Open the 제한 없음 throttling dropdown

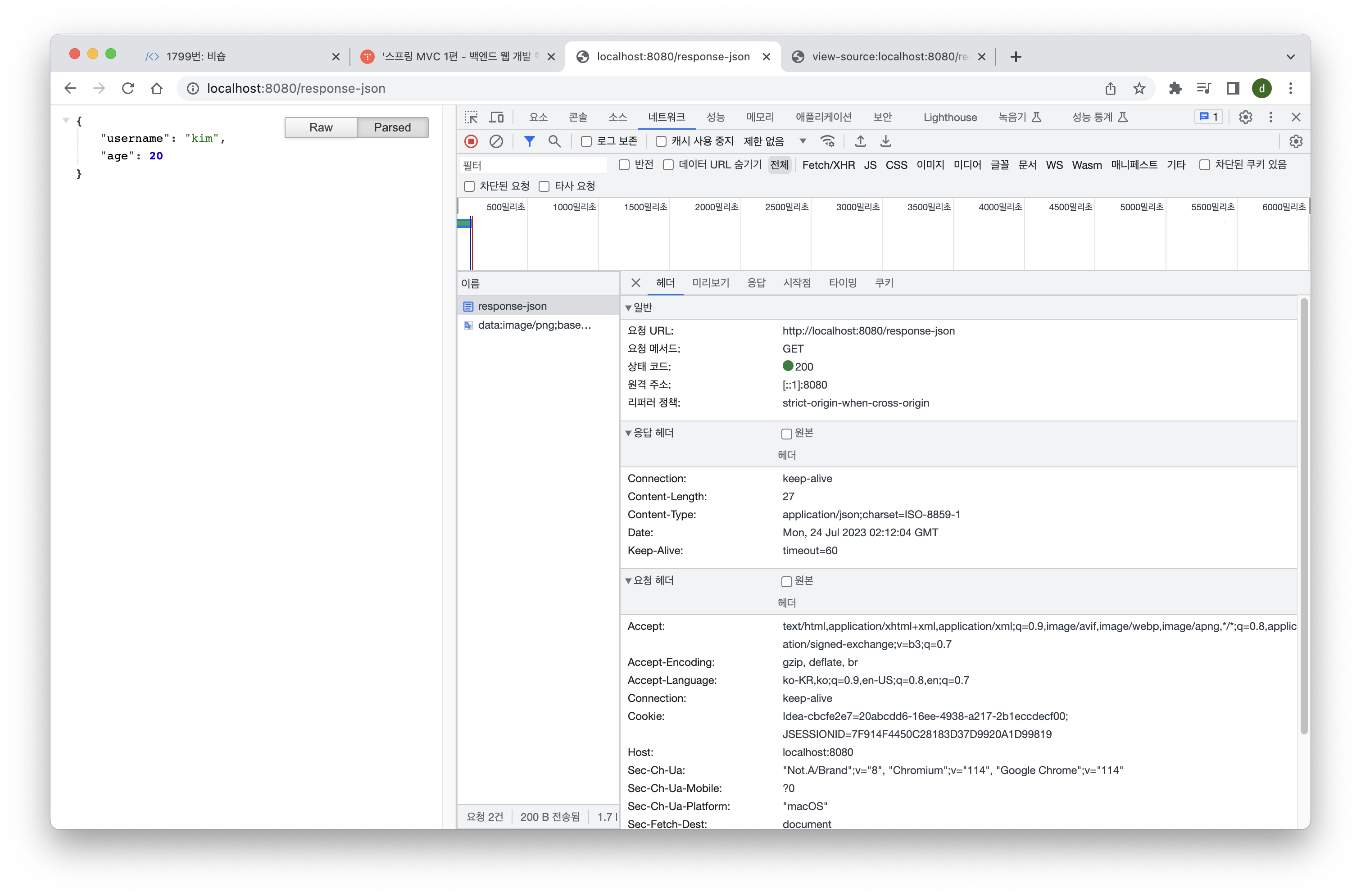tap(774, 141)
